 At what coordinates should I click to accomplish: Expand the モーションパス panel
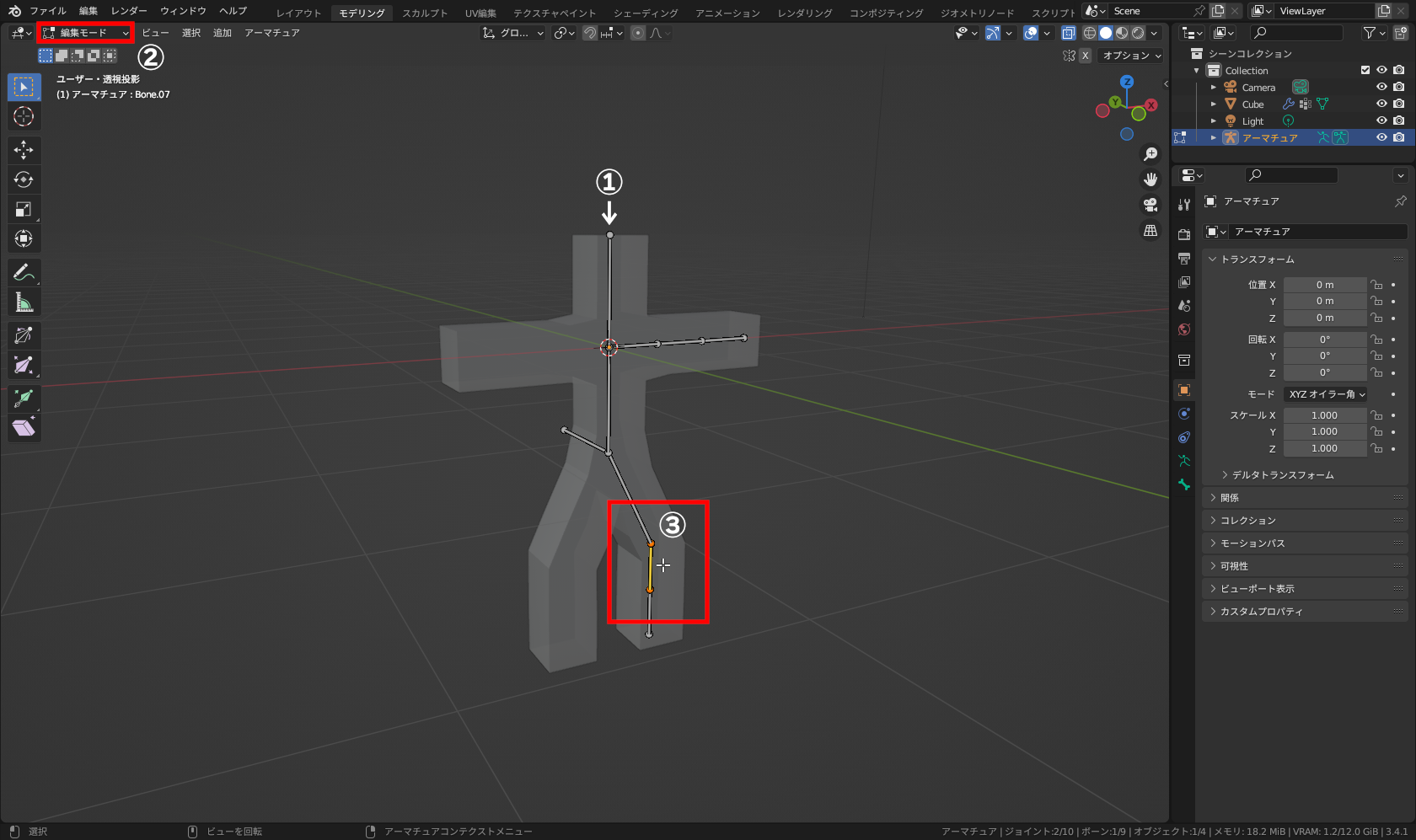(x=1305, y=543)
